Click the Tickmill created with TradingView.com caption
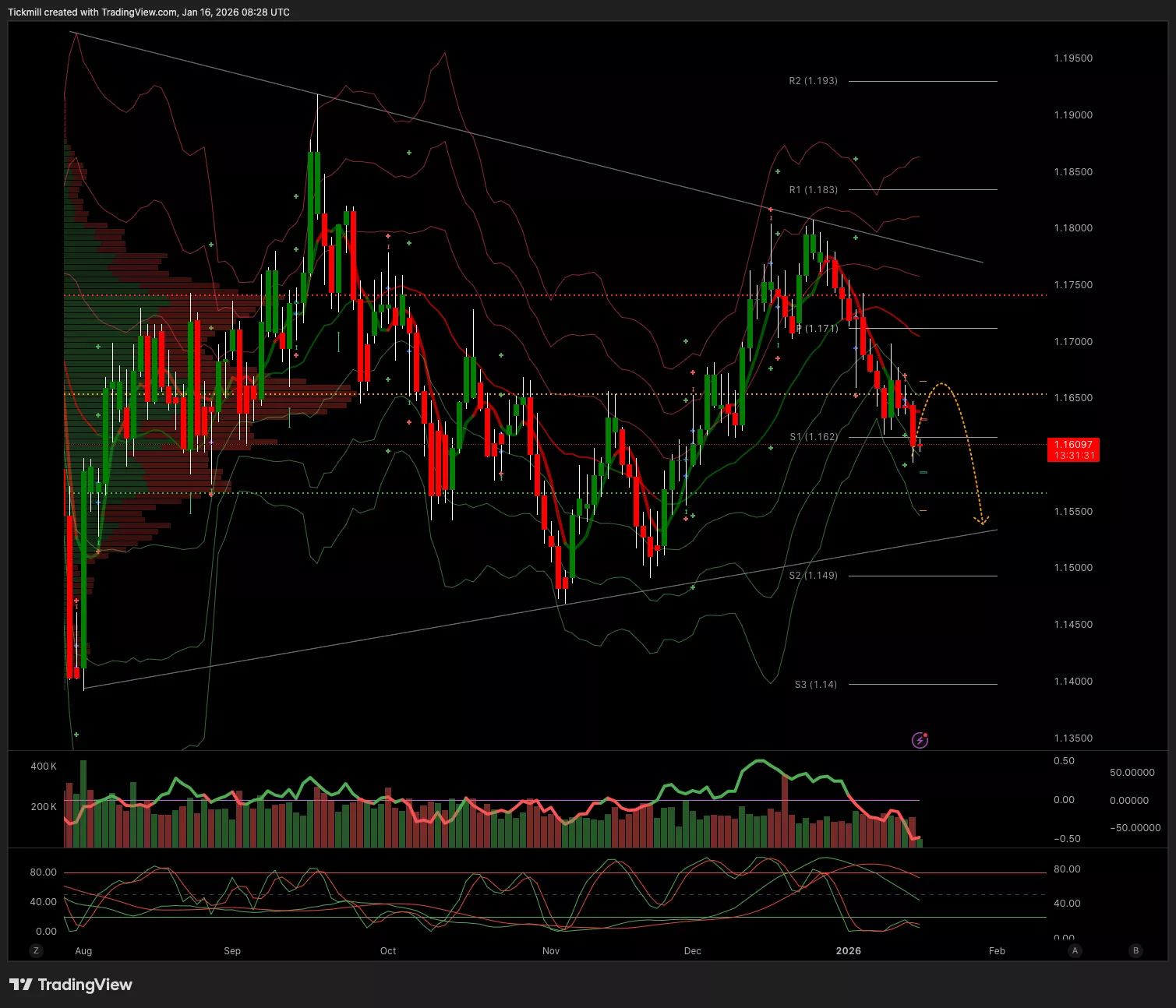The height and width of the screenshot is (1008, 1176). point(149,12)
